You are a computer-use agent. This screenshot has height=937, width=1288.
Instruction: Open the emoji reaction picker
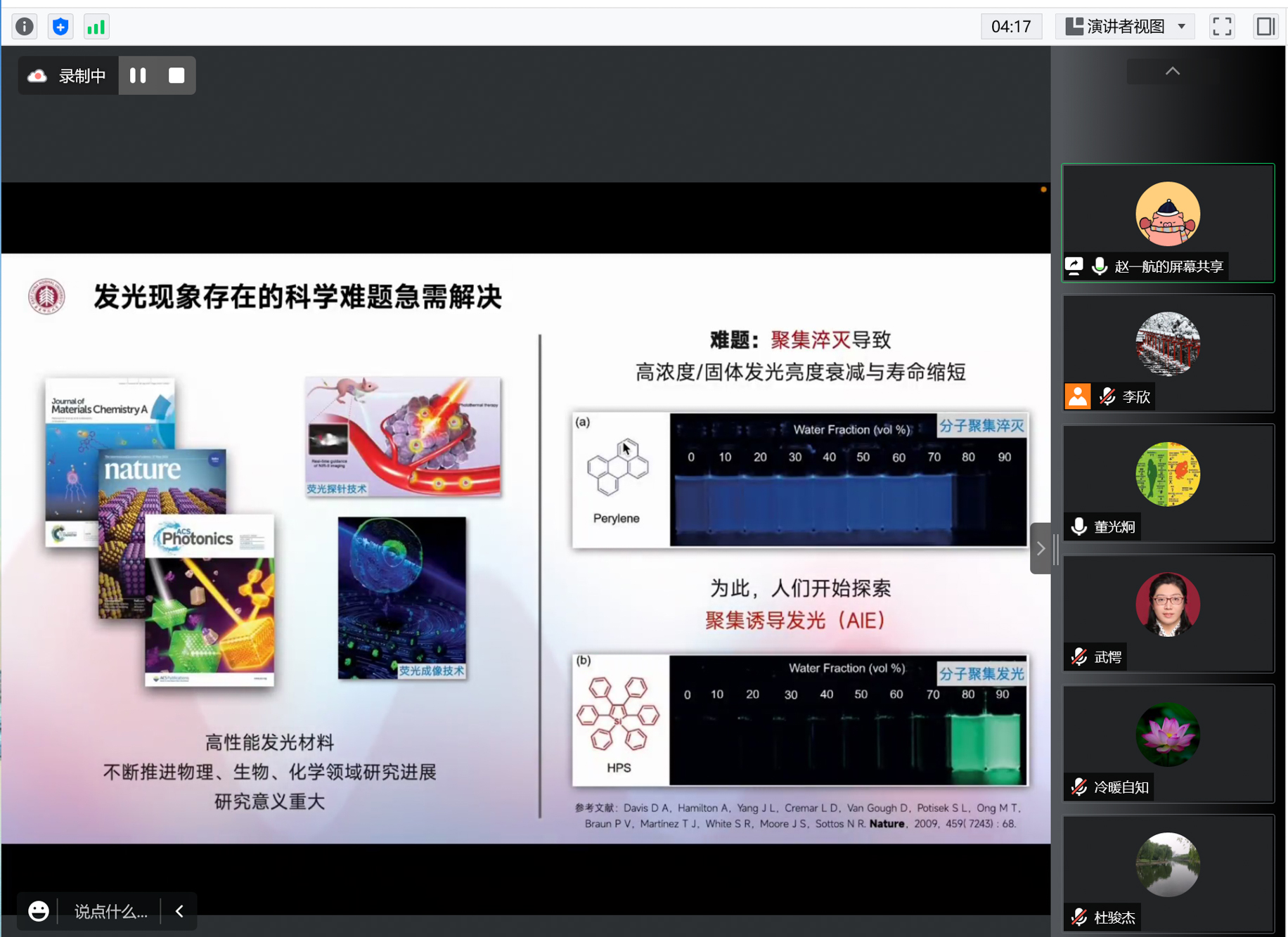click(39, 911)
